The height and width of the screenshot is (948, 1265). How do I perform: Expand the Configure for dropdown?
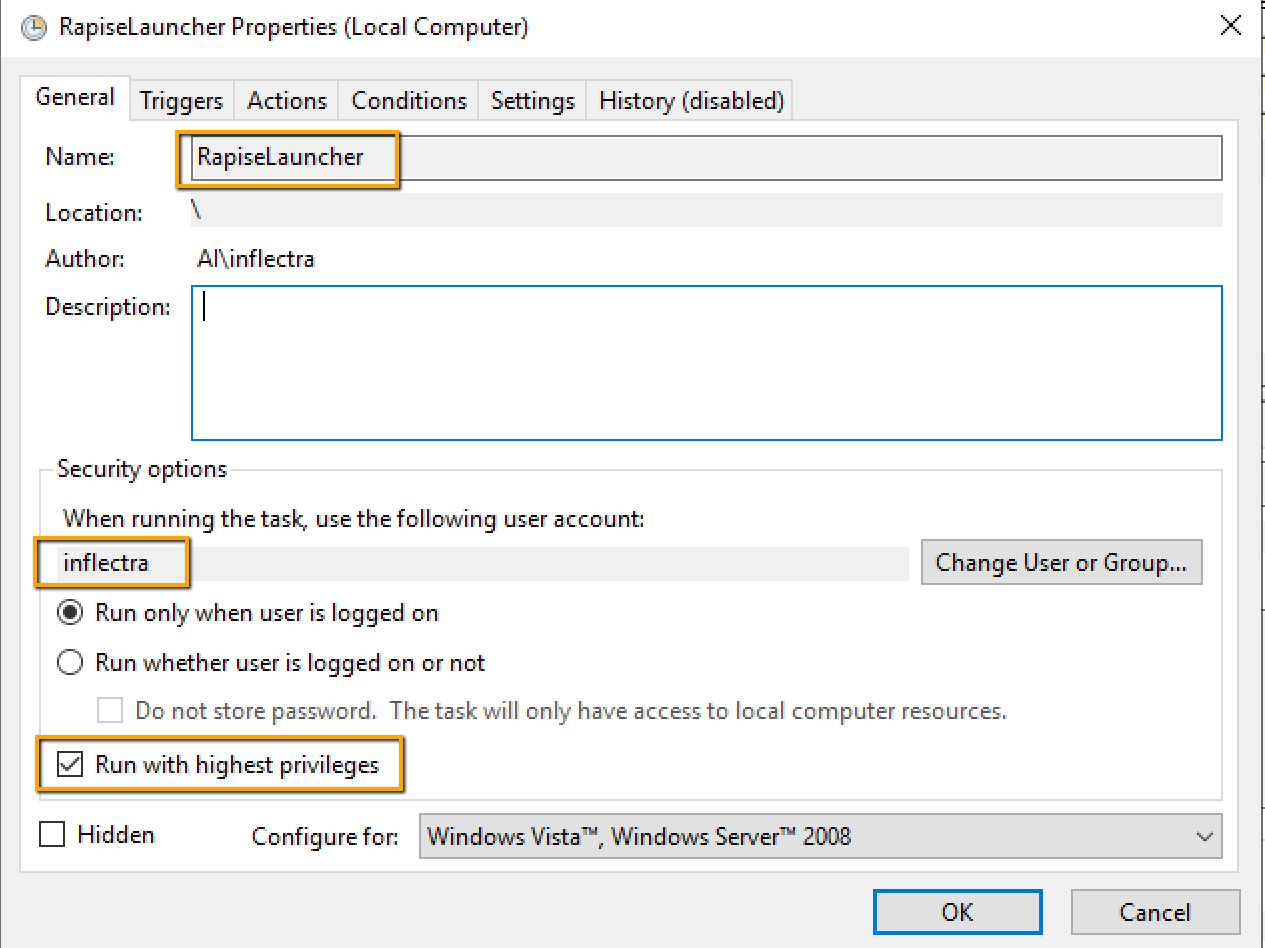point(820,836)
